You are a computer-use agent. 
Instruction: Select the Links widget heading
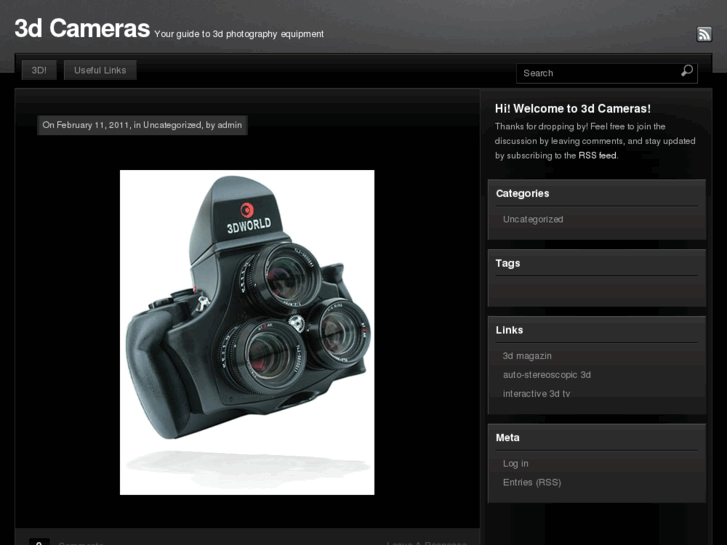(509, 330)
